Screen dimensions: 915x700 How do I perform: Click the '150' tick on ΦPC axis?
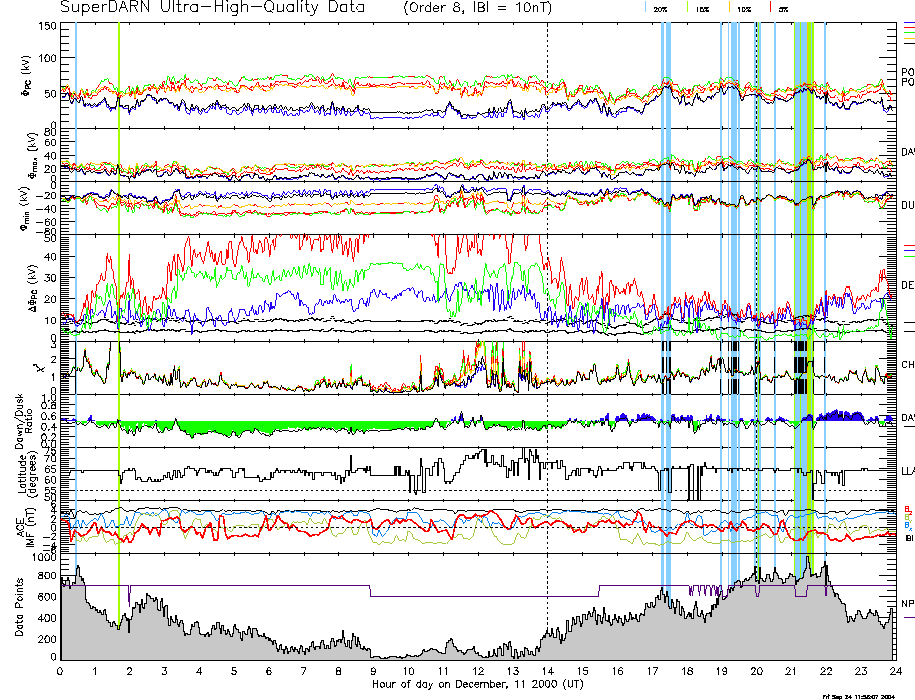coord(47,27)
